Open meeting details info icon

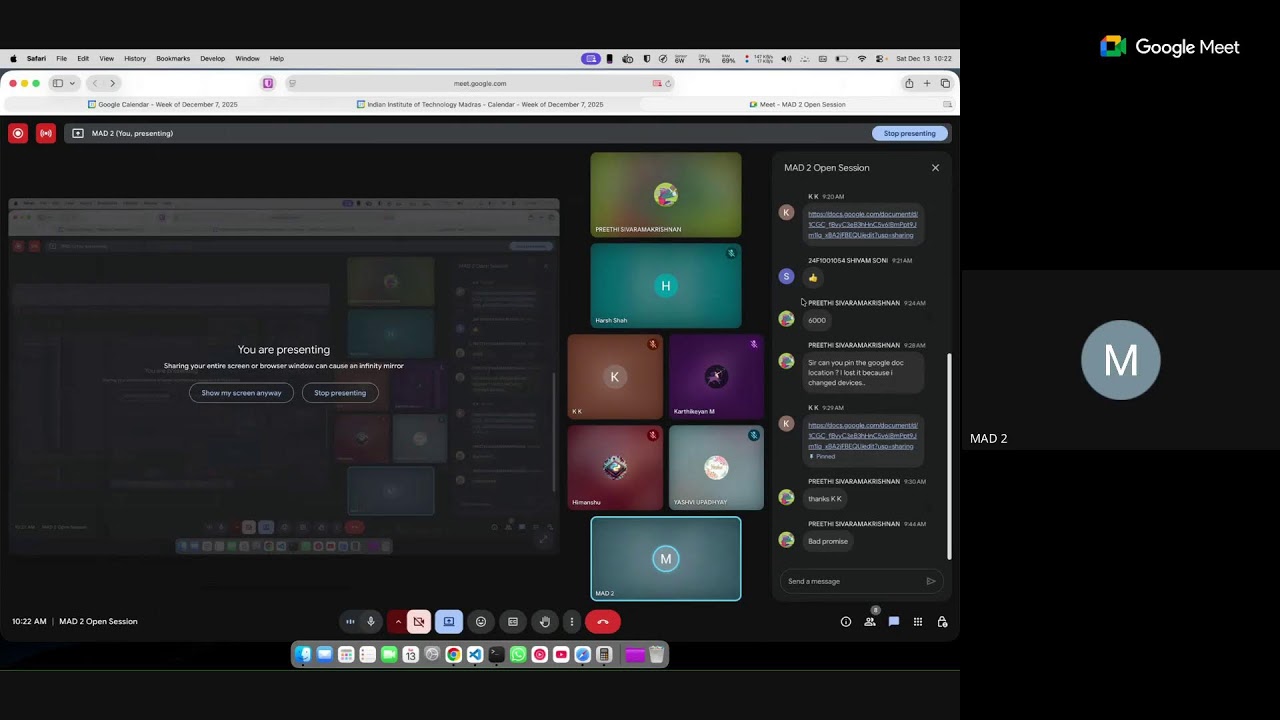coord(846,622)
